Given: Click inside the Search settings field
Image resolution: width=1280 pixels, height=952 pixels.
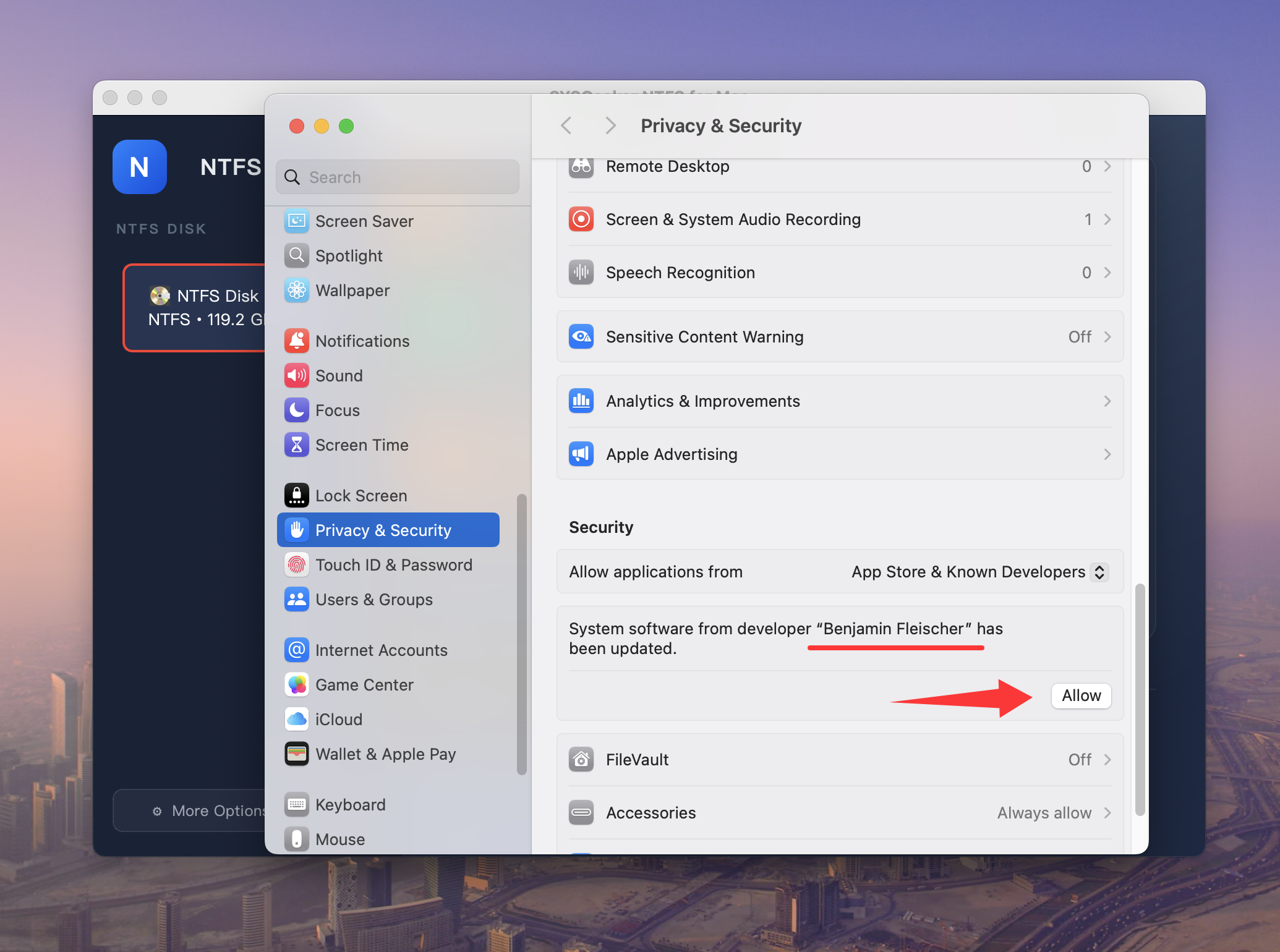Looking at the screenshot, I should click(x=396, y=177).
